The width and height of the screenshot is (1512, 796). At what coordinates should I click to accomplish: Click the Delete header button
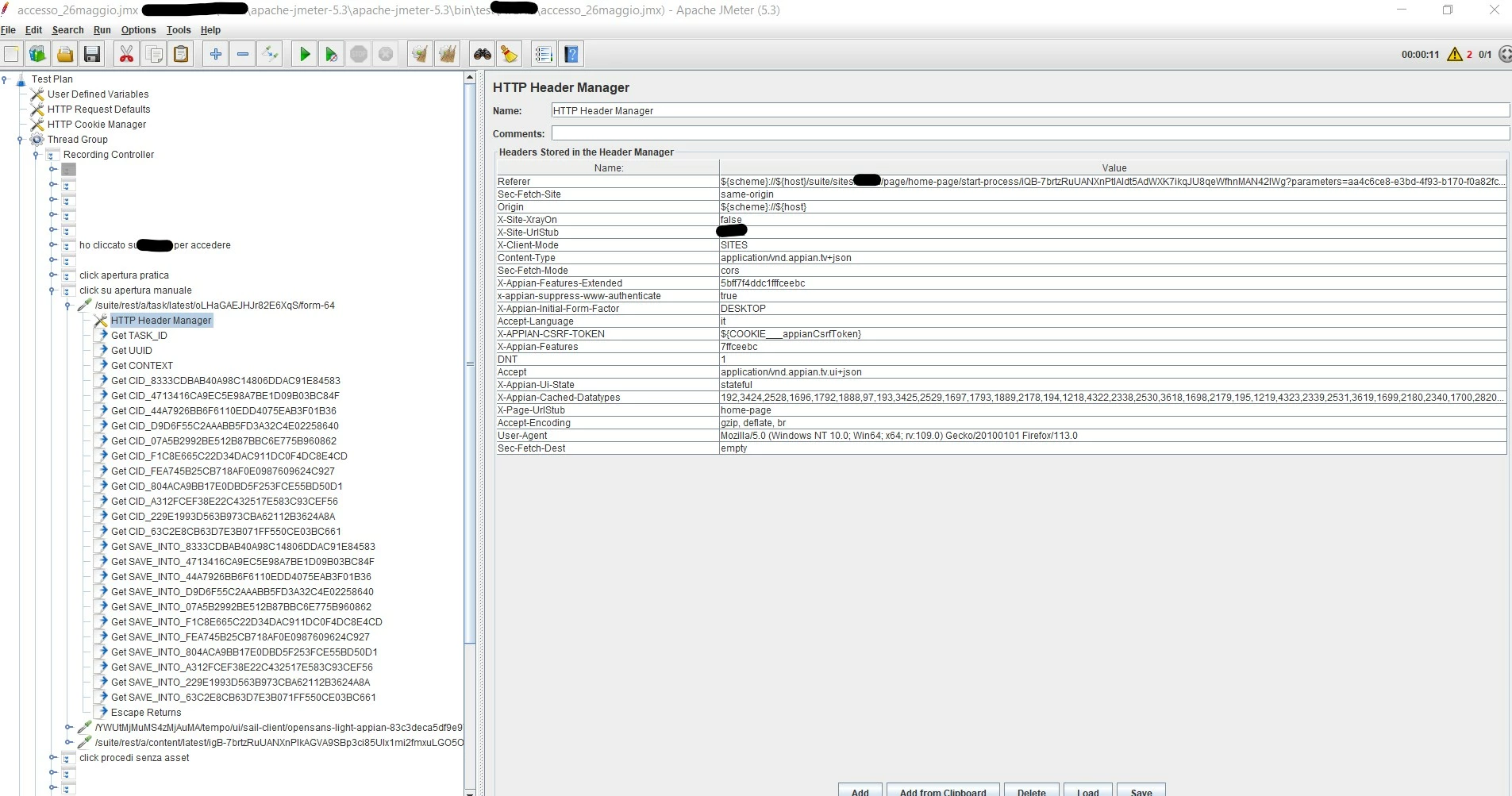pos(1032,790)
